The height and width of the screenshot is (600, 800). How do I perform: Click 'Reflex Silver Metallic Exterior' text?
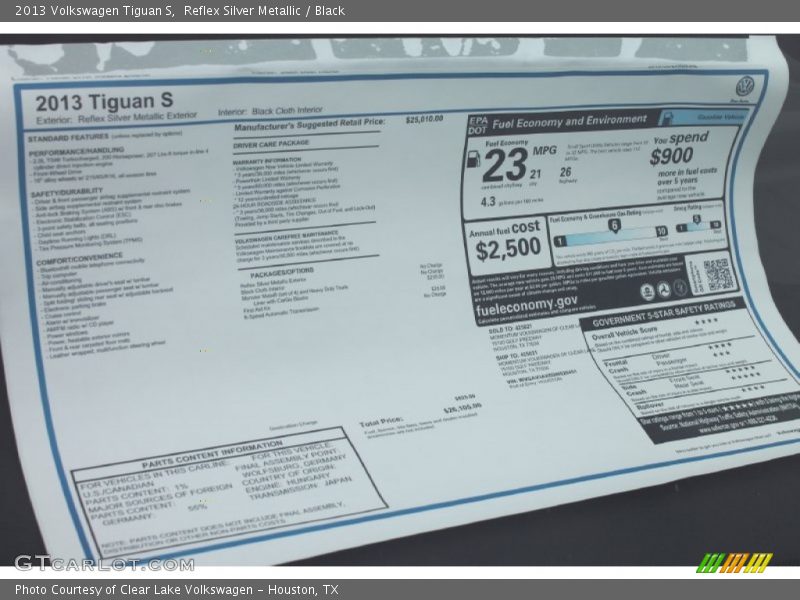point(137,117)
